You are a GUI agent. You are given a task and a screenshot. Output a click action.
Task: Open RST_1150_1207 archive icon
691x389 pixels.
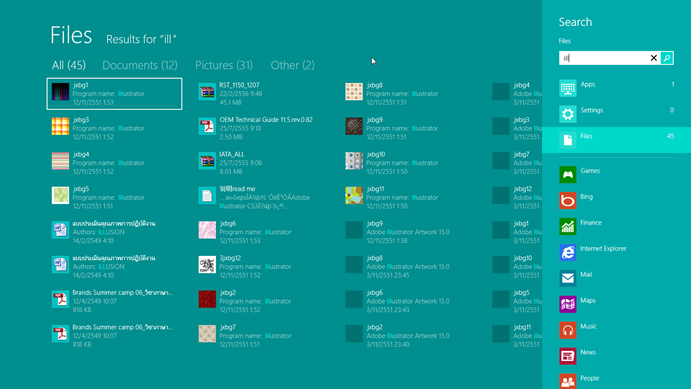(207, 92)
